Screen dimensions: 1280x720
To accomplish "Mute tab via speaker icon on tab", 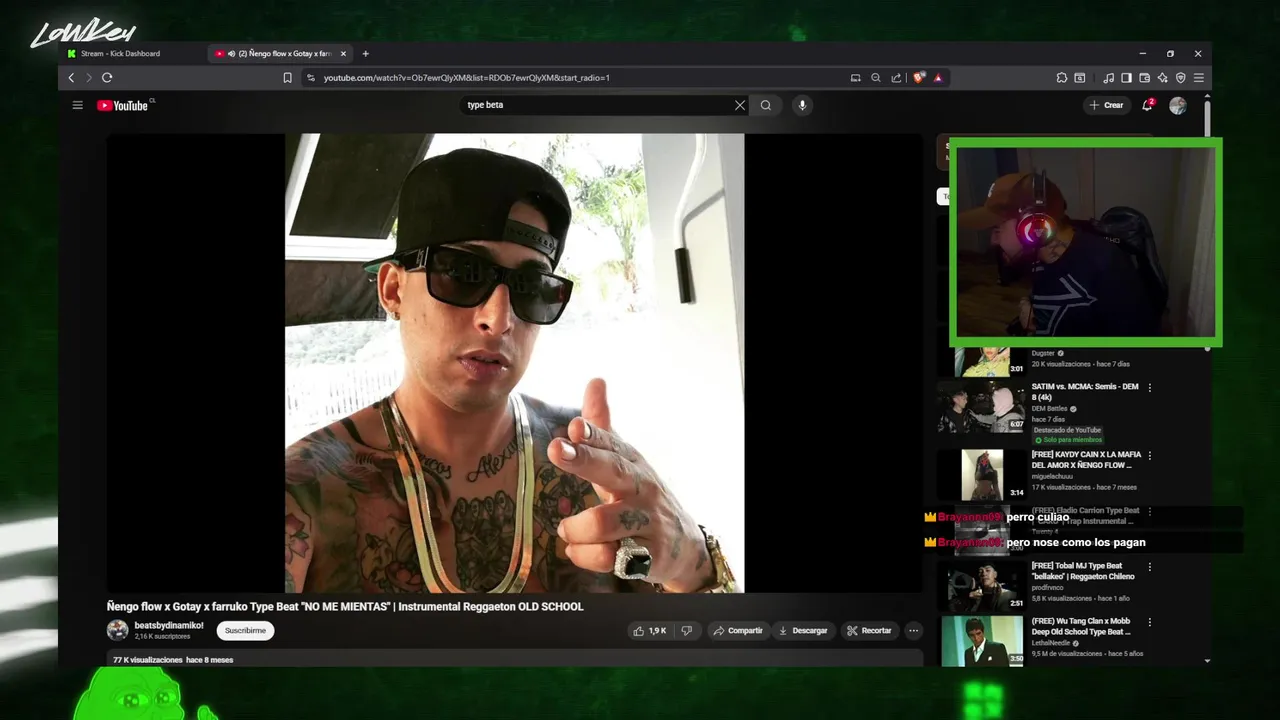I will tap(232, 54).
